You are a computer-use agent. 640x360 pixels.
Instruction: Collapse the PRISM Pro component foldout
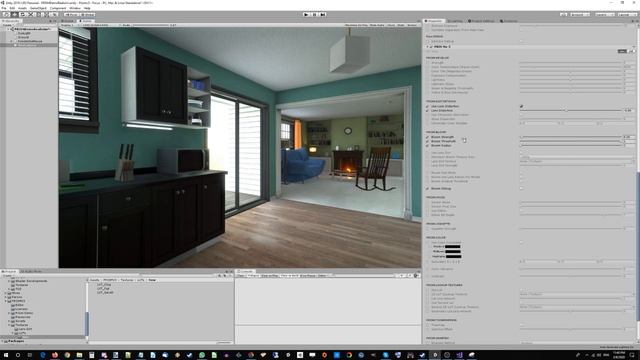[427, 47]
